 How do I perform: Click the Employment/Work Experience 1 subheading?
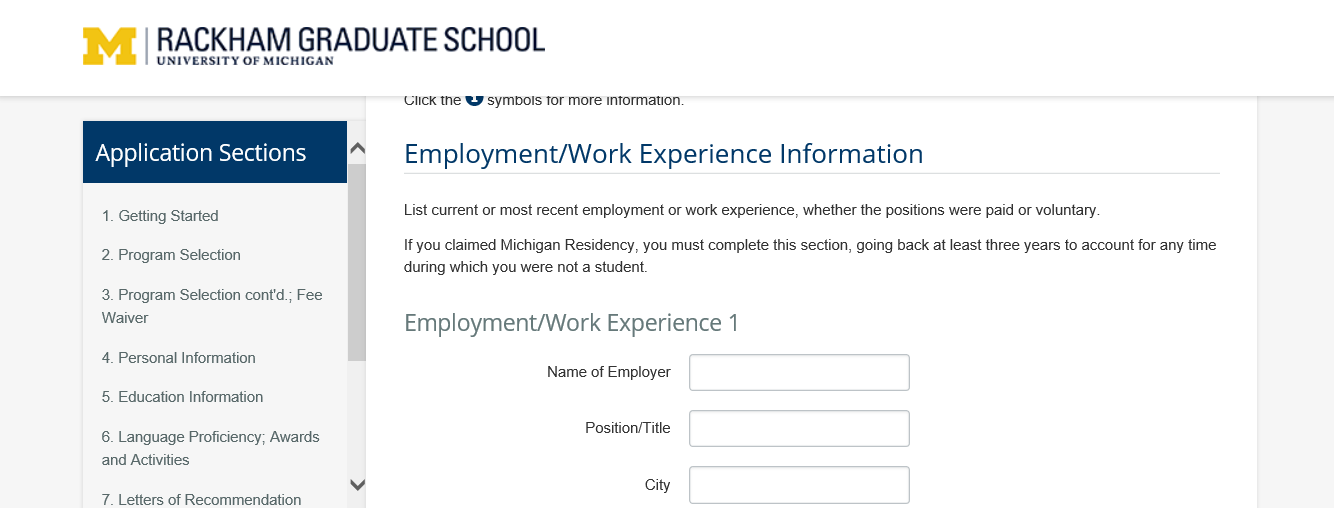[x=571, y=323]
